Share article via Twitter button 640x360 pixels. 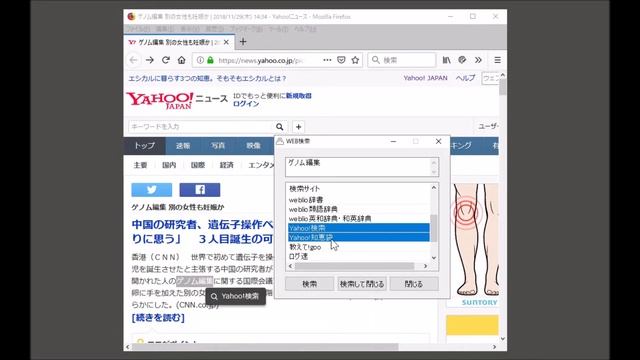click(151, 190)
